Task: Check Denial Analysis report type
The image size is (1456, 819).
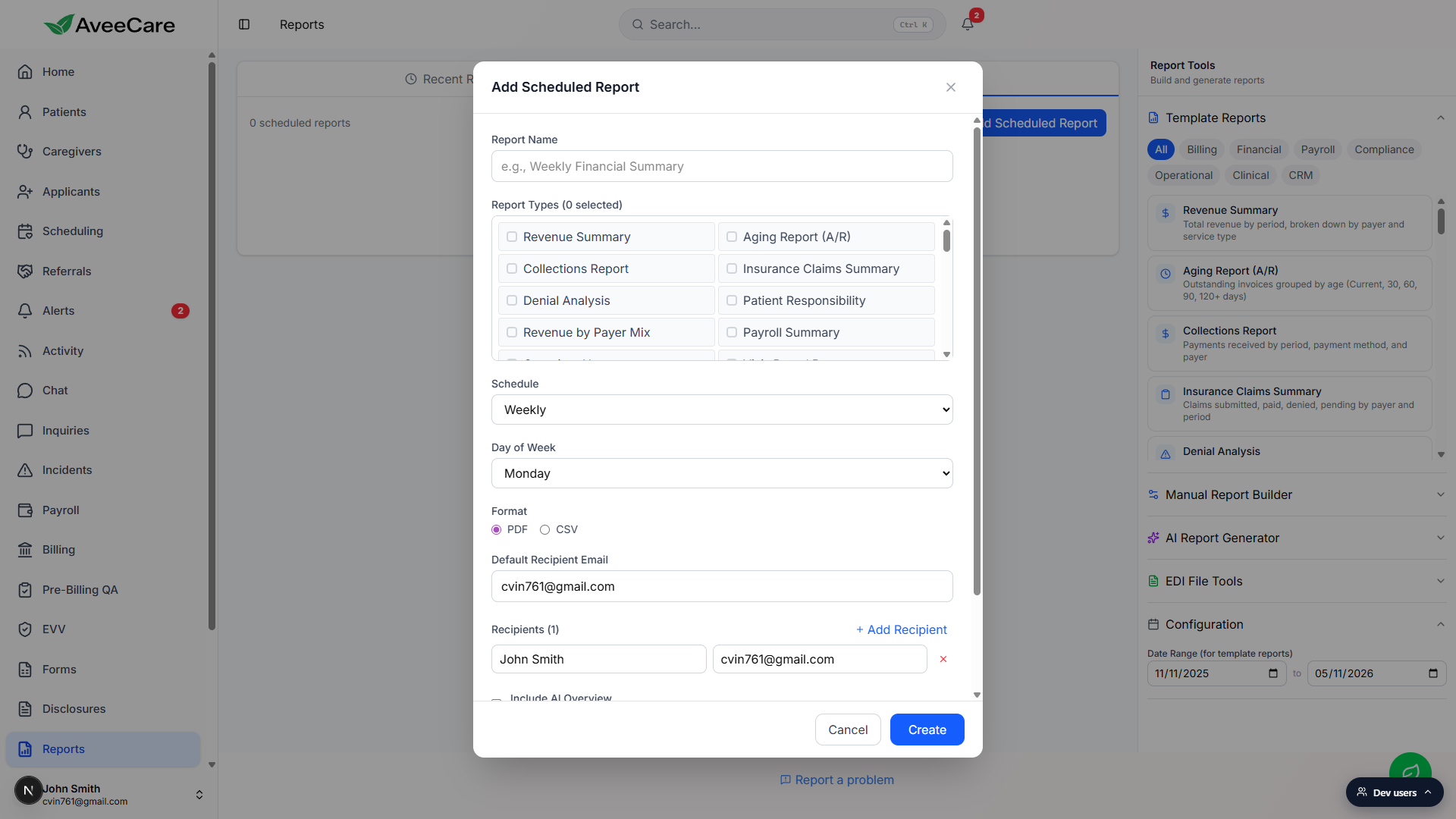Action: tap(512, 300)
